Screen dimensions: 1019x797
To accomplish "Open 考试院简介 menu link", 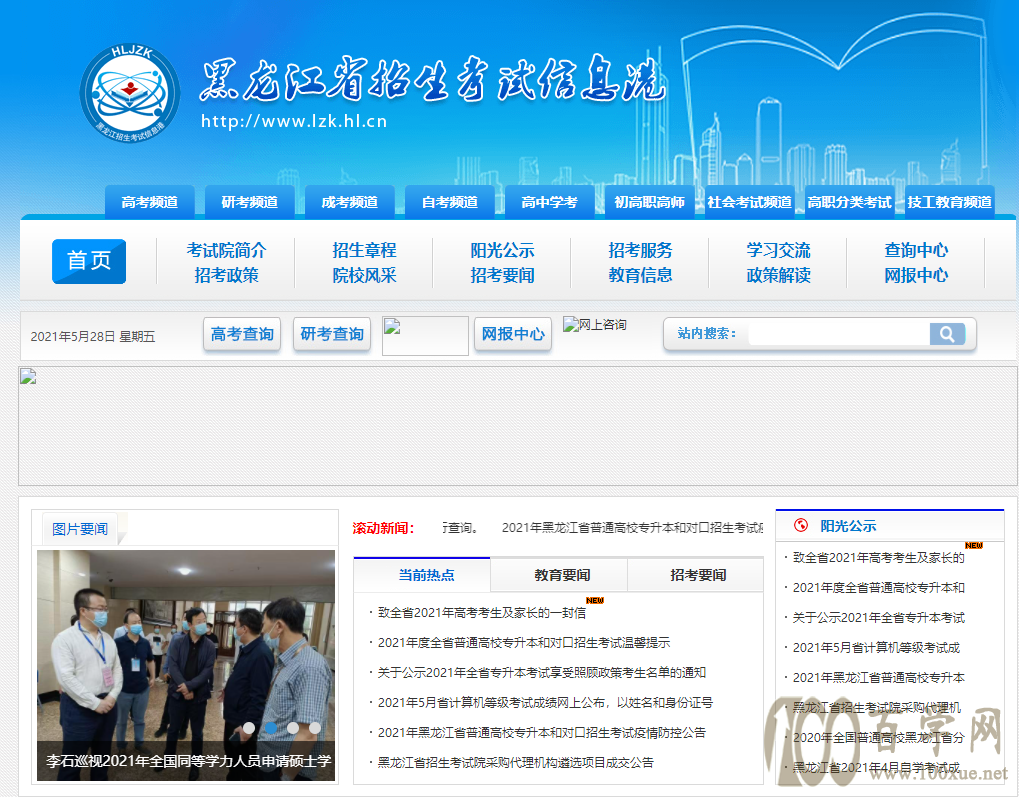I will pyautogui.click(x=226, y=250).
